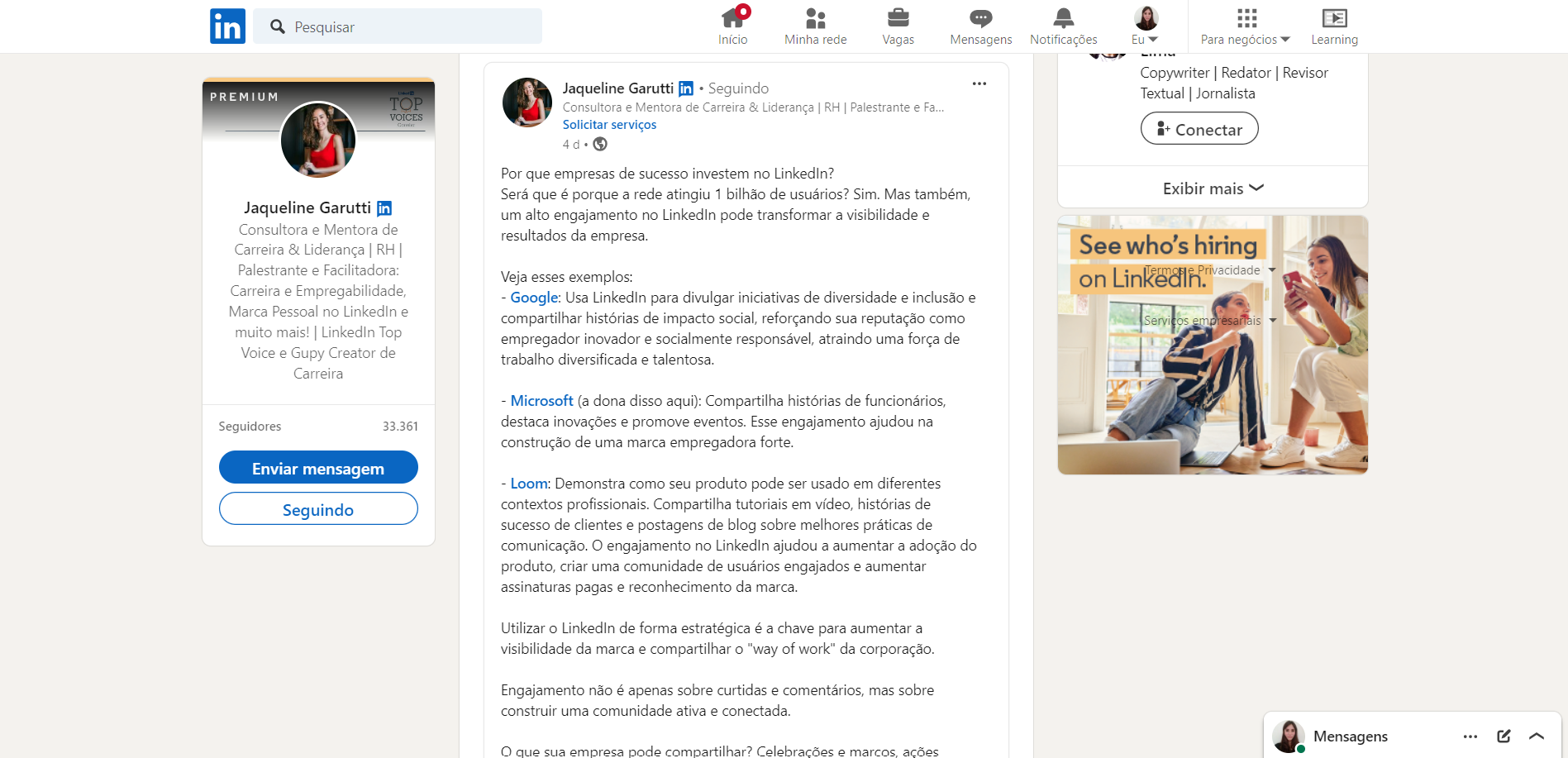This screenshot has height=758, width=1568.
Task: Expand Exibir mais suggestions
Action: coord(1213,188)
